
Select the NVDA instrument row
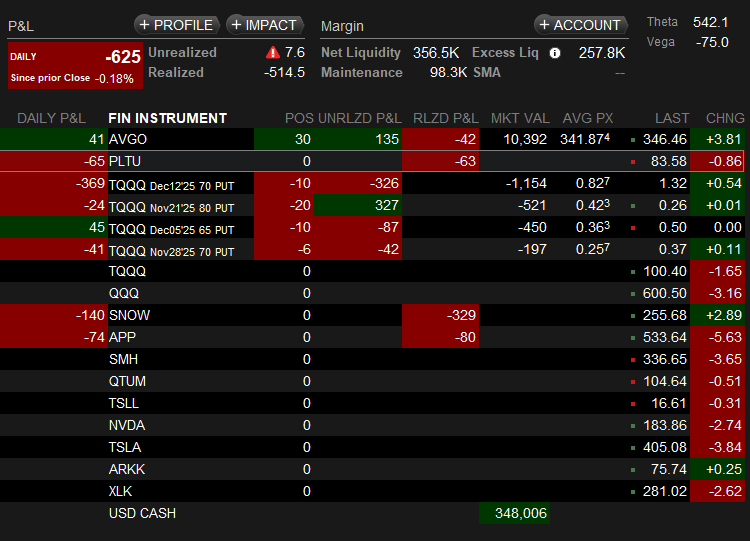point(372,425)
